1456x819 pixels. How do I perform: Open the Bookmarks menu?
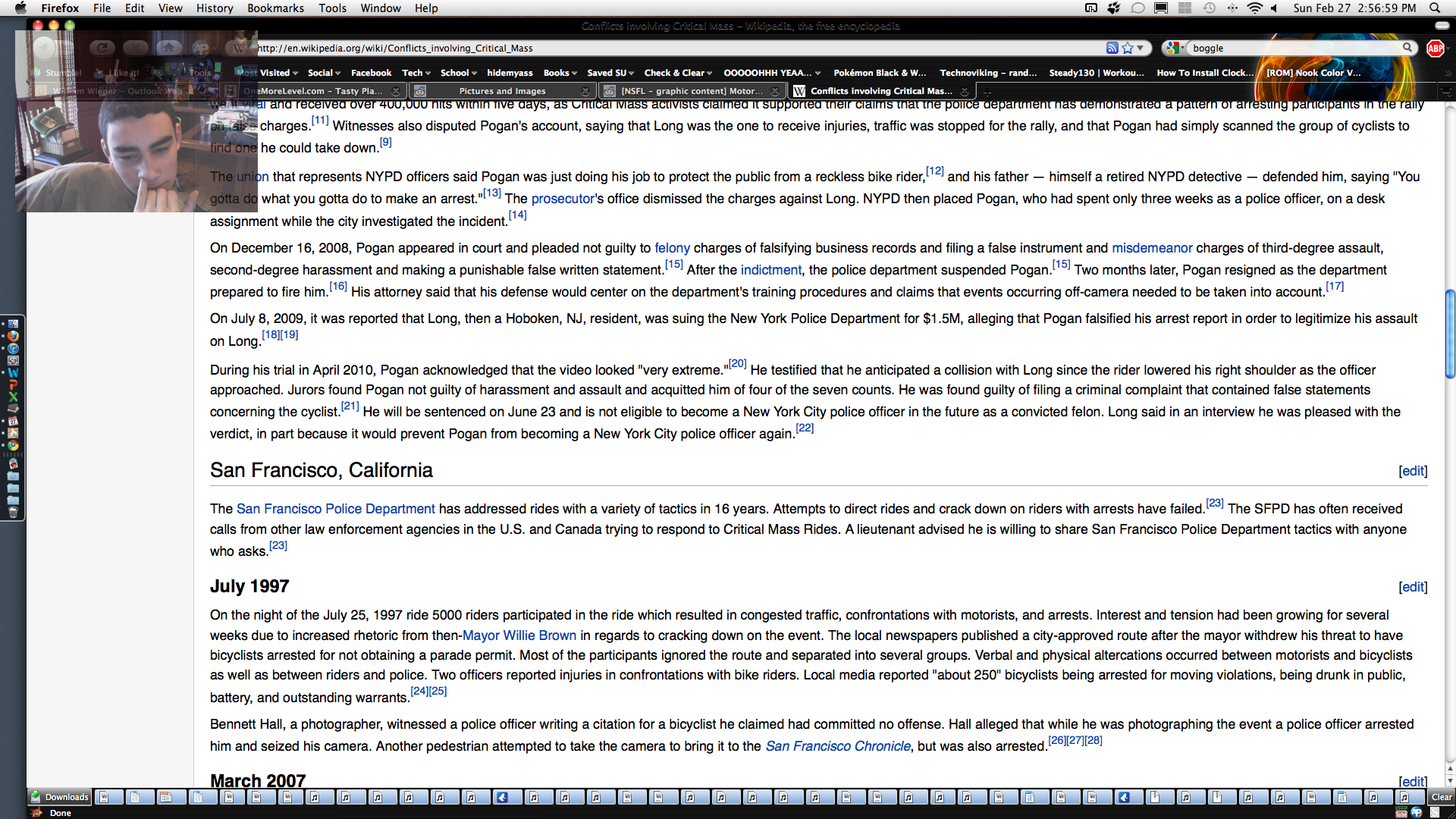pyautogui.click(x=275, y=8)
